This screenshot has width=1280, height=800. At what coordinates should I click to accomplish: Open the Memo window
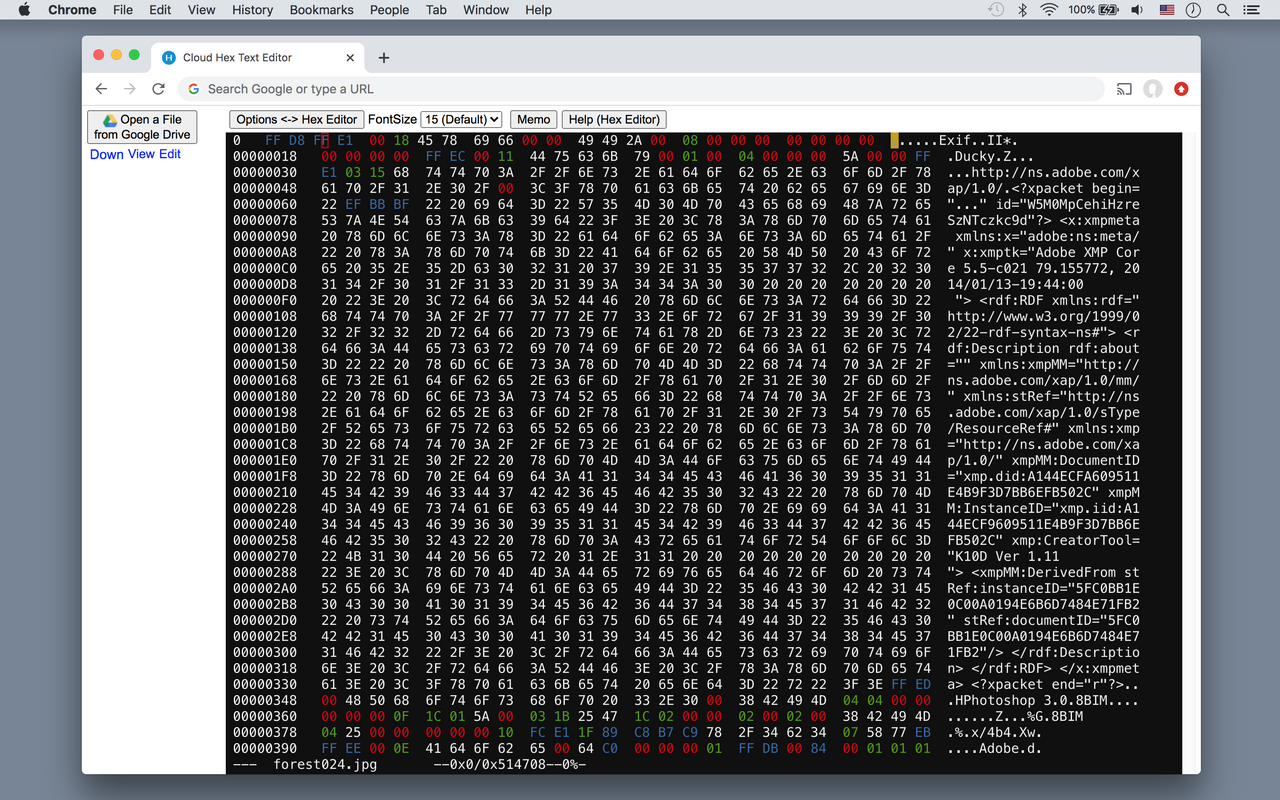click(x=533, y=119)
